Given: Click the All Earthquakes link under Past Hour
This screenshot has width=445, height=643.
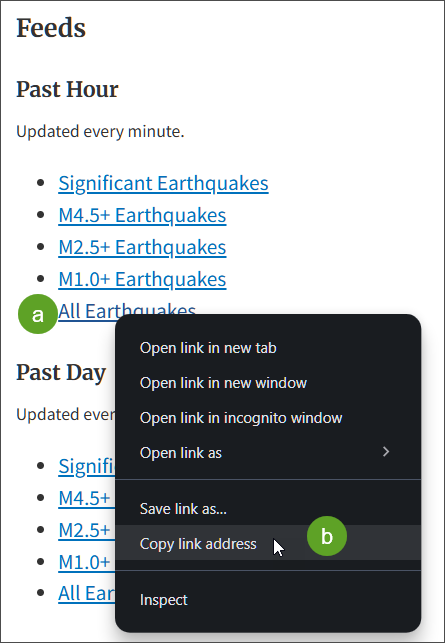Looking at the screenshot, I should coord(127,310).
